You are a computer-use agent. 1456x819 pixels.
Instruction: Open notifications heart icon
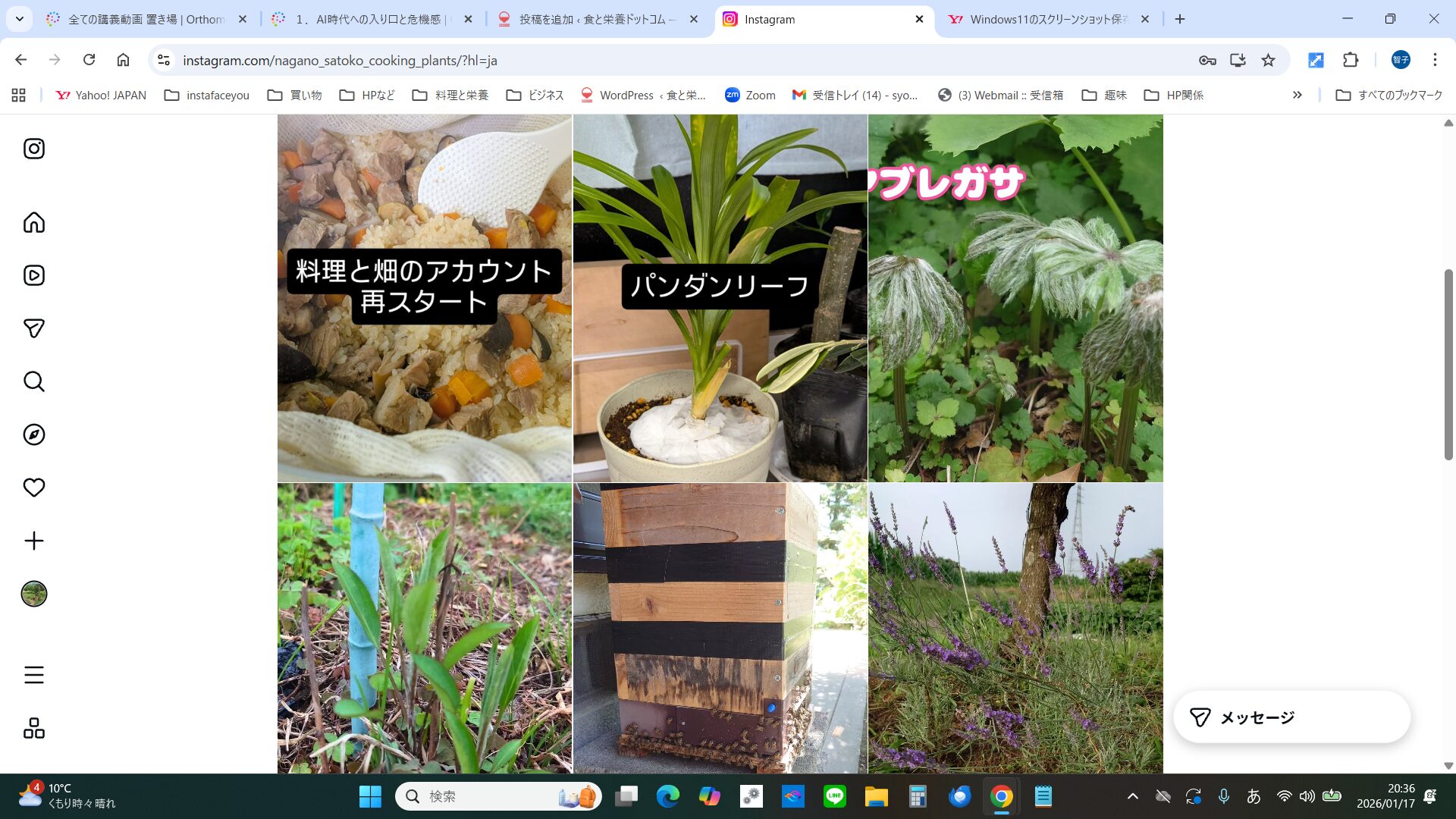34,488
